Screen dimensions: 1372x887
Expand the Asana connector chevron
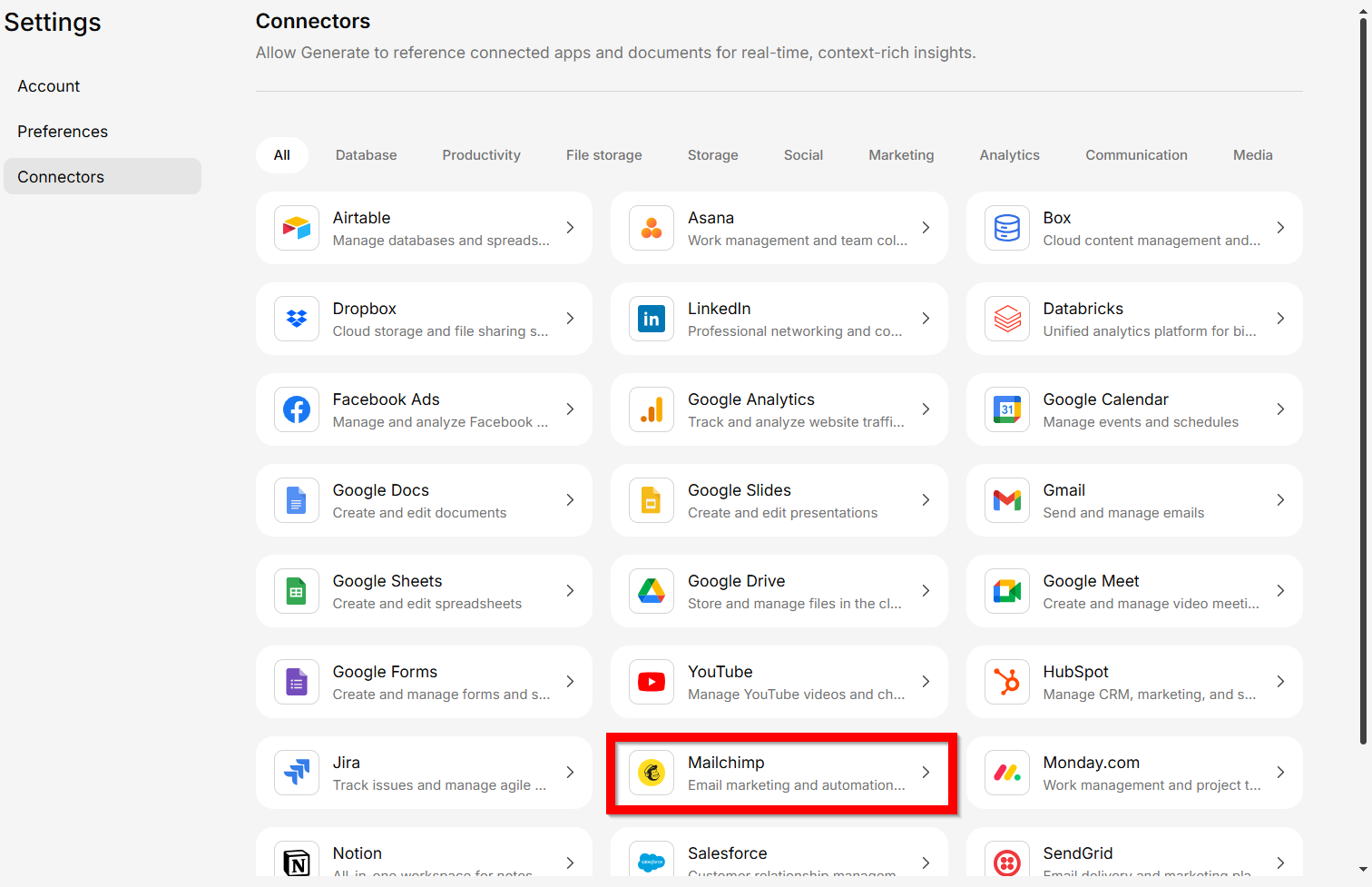pyautogui.click(x=926, y=228)
